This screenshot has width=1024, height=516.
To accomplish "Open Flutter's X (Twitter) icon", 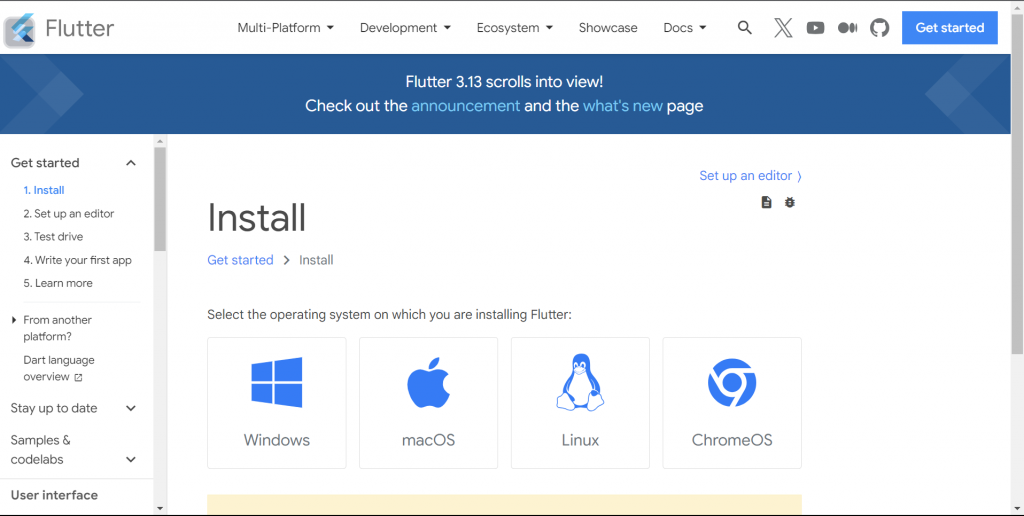I will point(783,27).
